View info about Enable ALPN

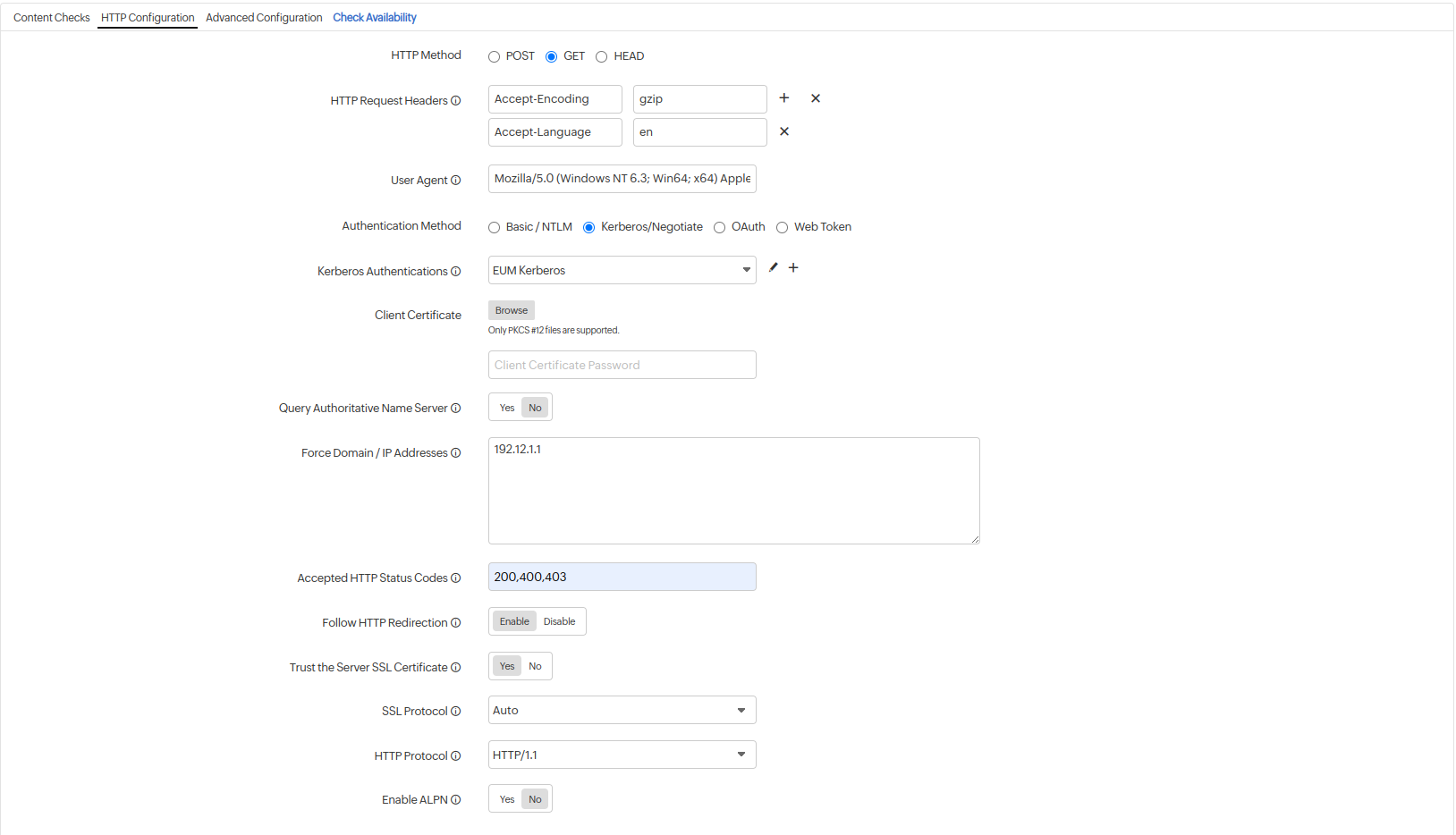(456, 799)
